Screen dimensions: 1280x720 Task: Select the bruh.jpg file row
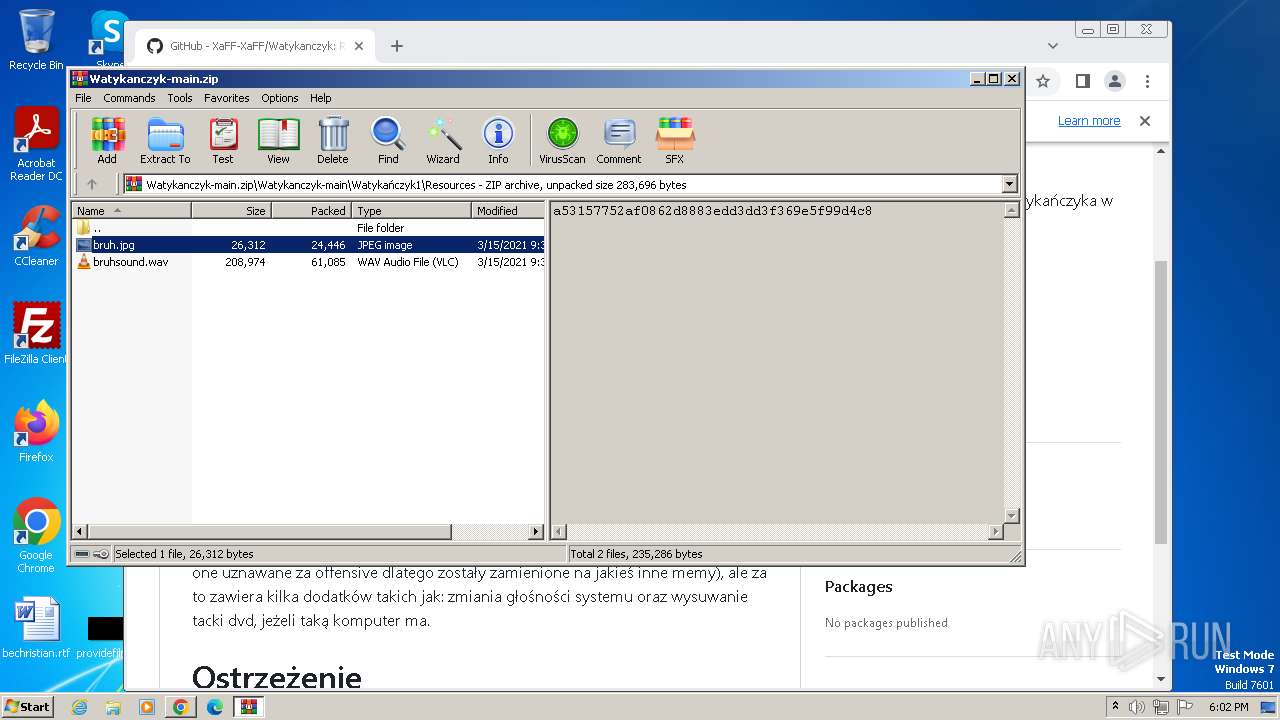point(309,245)
